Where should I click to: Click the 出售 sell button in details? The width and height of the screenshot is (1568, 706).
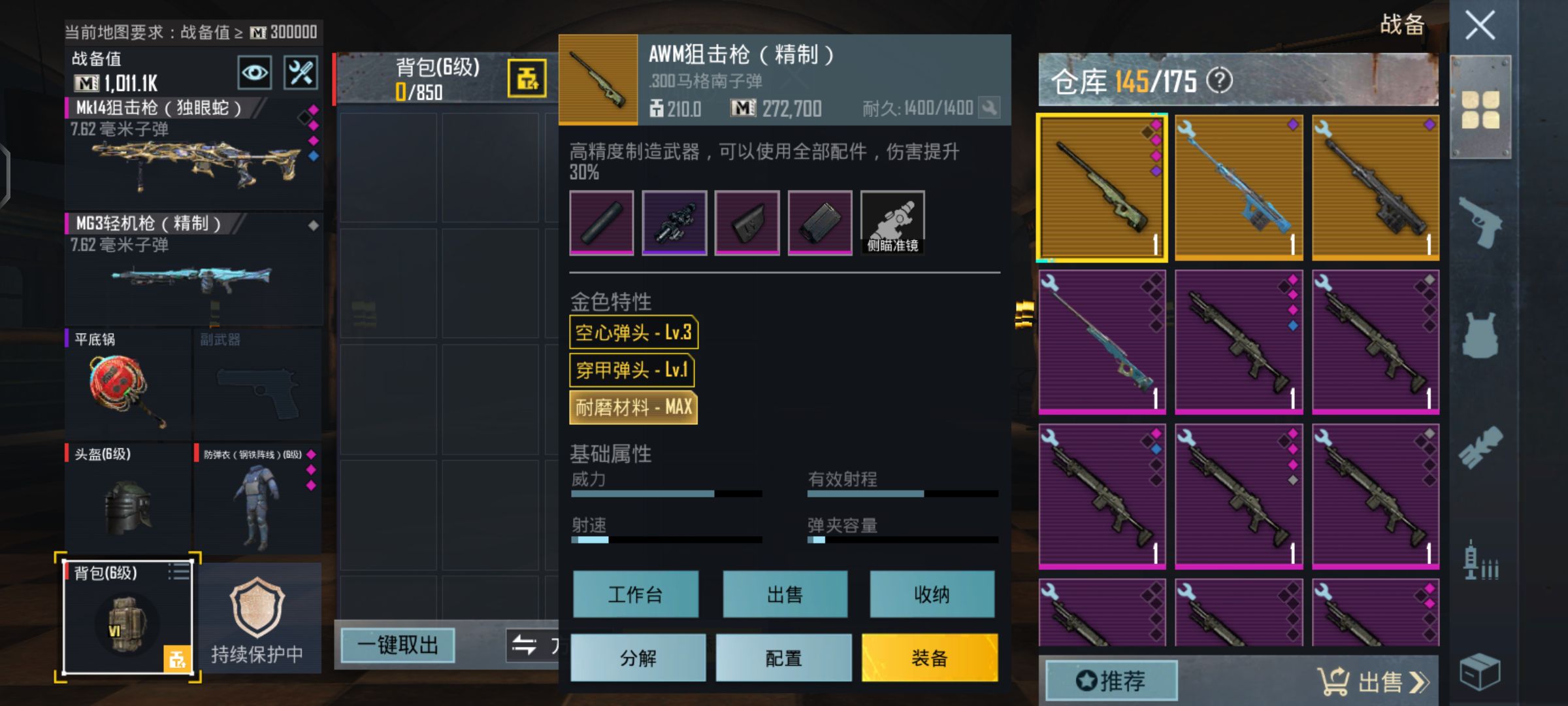tap(785, 594)
